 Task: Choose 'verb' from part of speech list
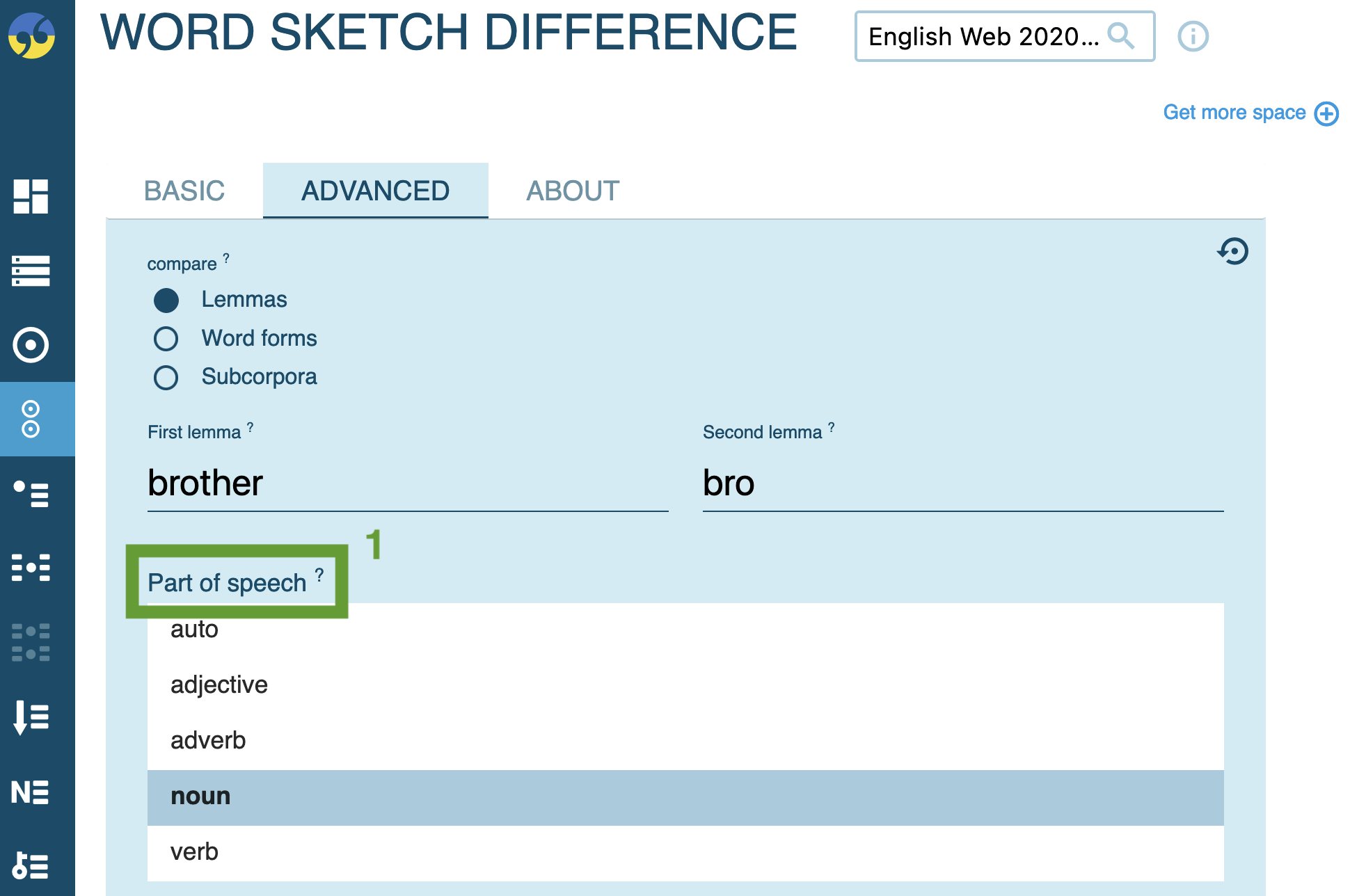[195, 852]
